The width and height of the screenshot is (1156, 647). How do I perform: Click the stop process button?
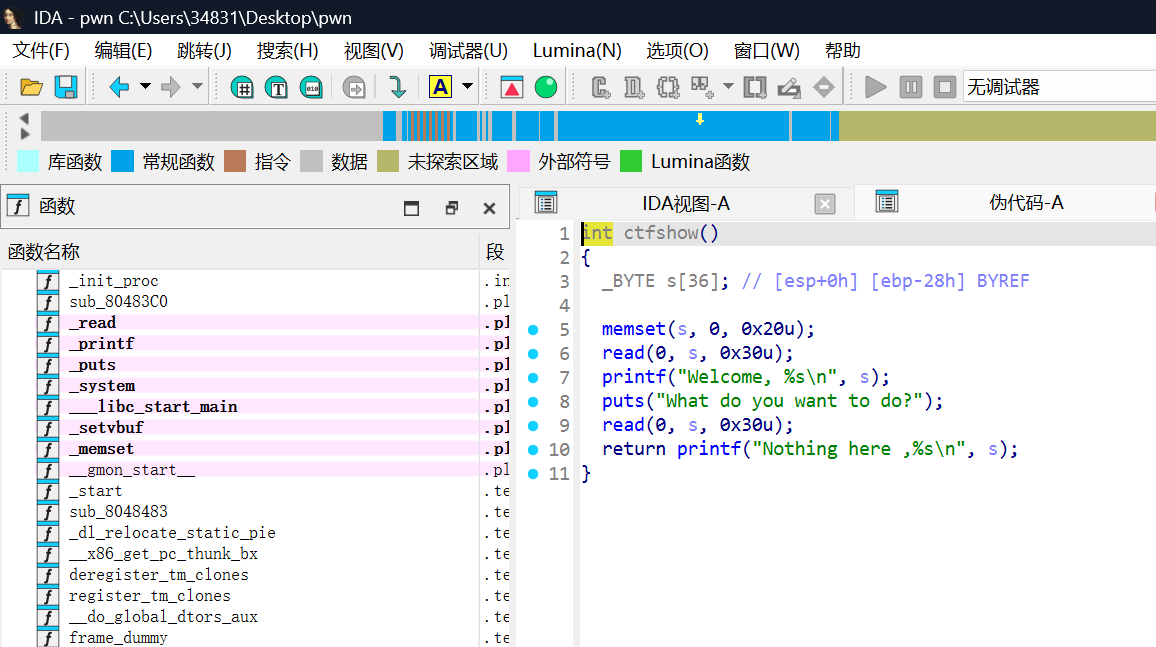pyautogui.click(x=944, y=87)
